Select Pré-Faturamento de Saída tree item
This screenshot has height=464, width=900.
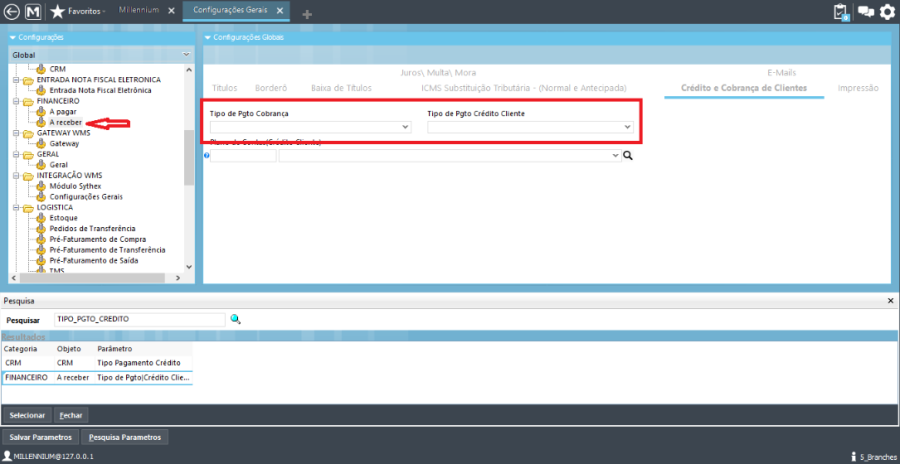pos(94,260)
